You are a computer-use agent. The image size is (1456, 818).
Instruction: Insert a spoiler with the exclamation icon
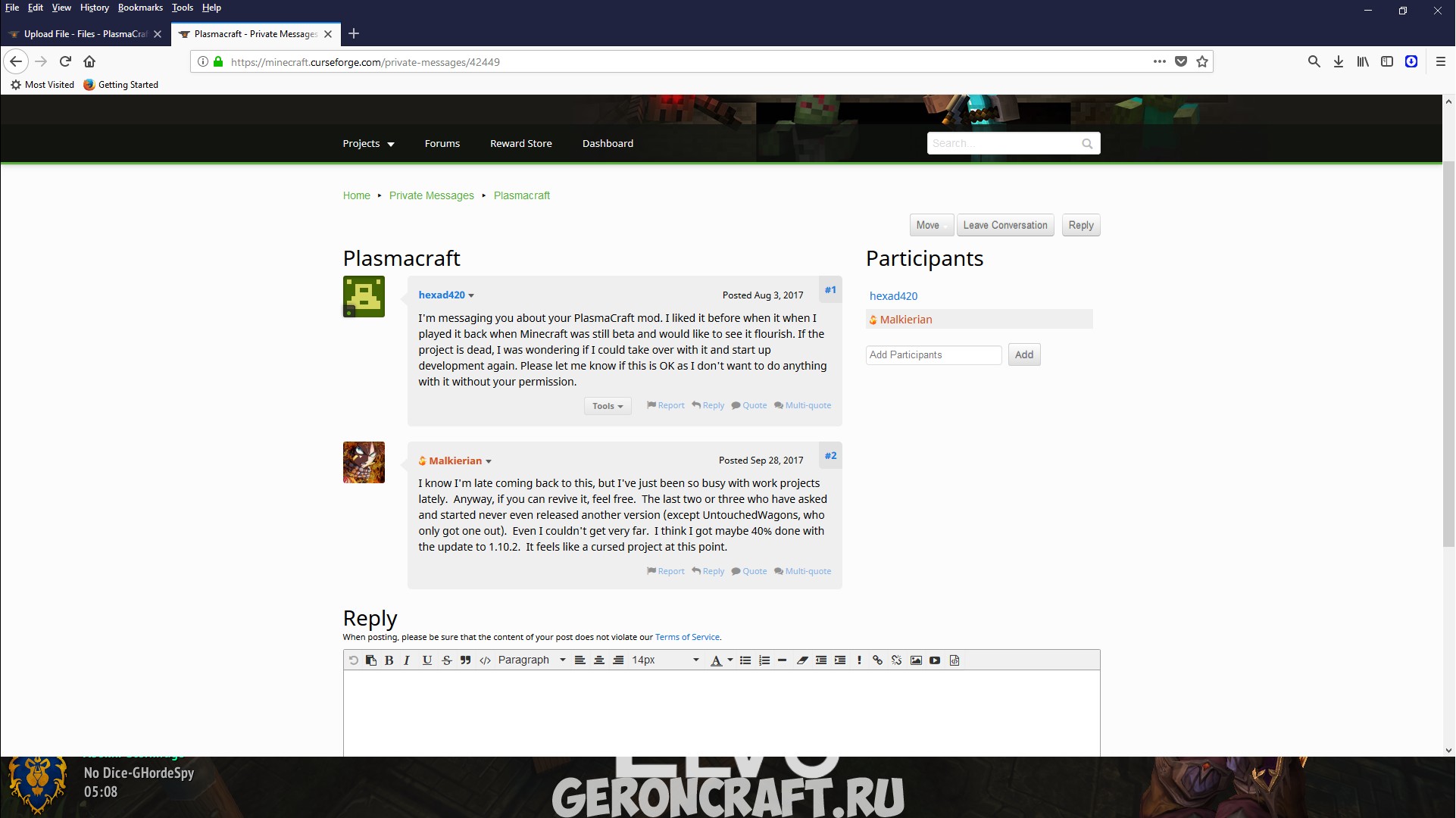pos(859,660)
